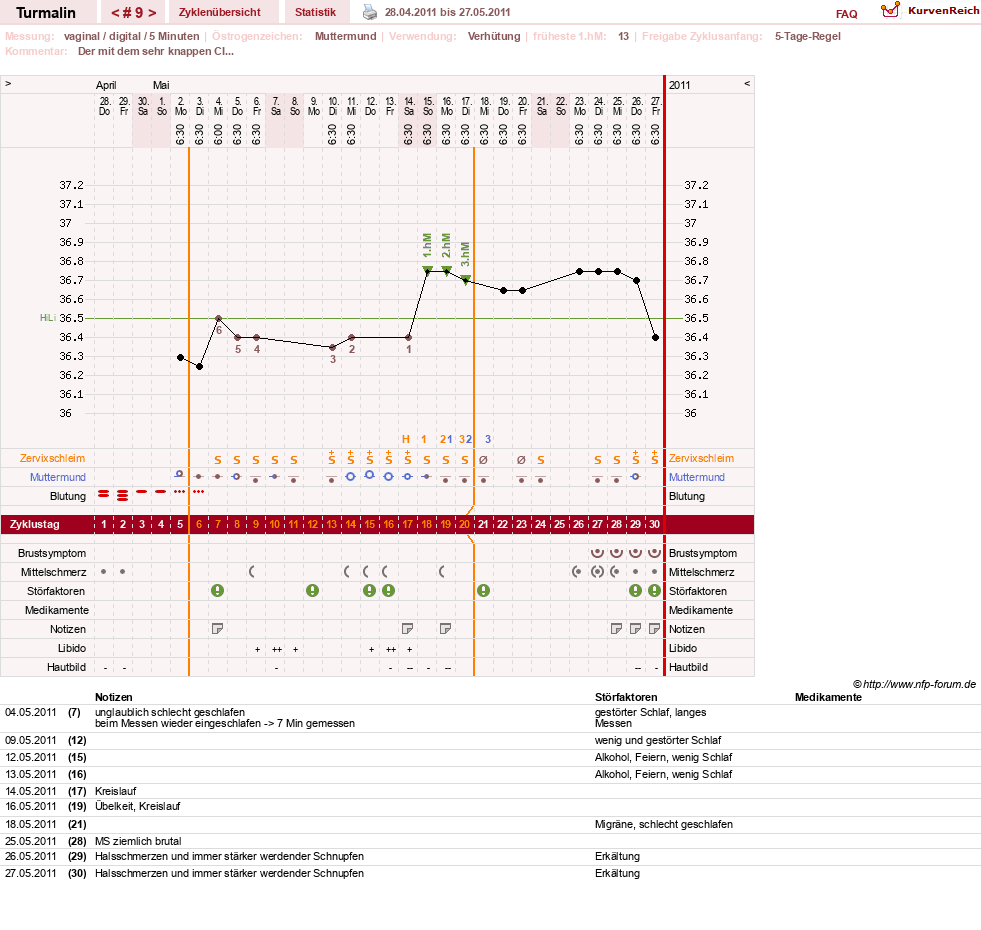Go to previous cycle with the < arrow
Viewport: 981px width, 930px height.
(x=115, y=13)
